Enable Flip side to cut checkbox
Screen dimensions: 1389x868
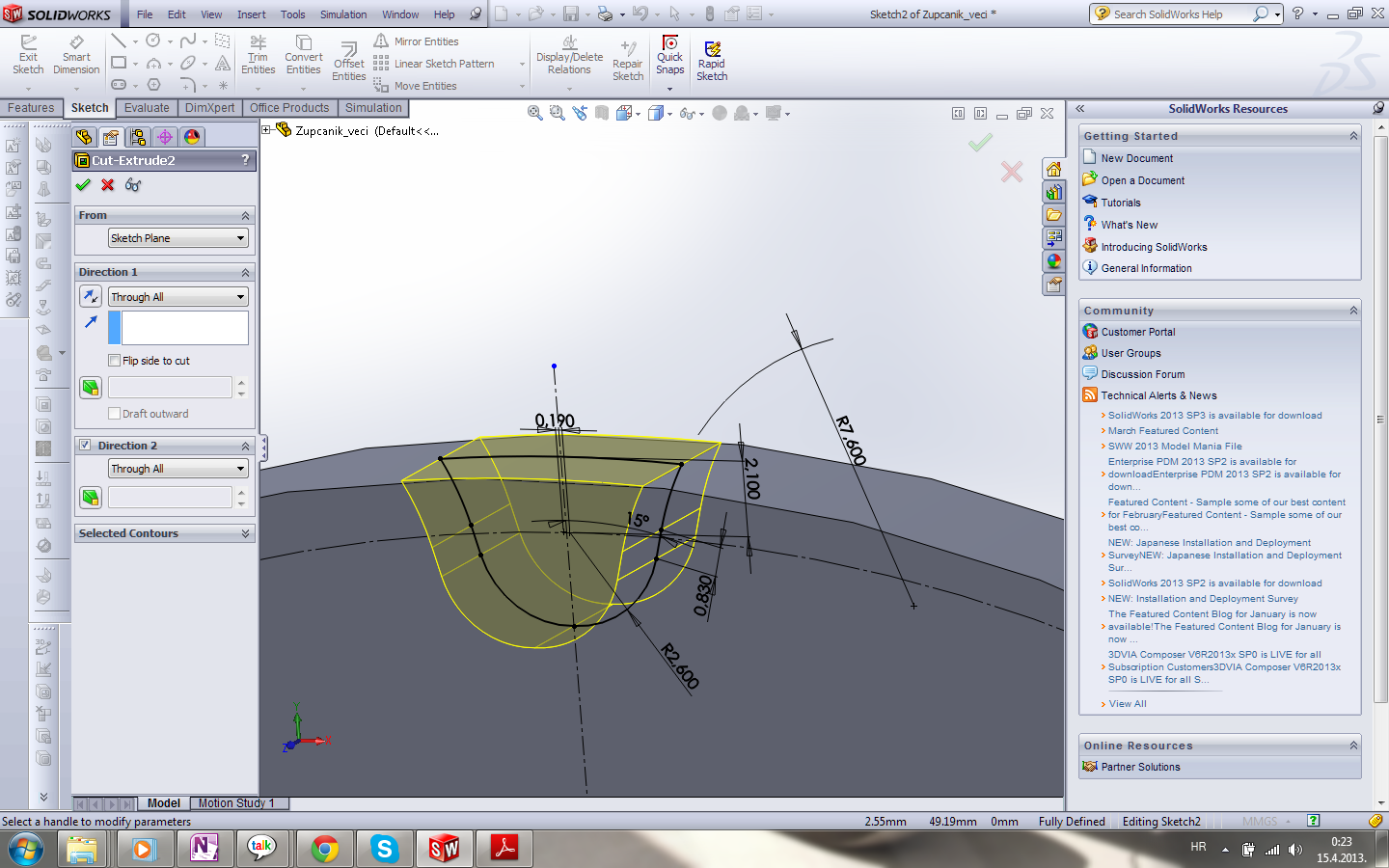[x=115, y=361]
